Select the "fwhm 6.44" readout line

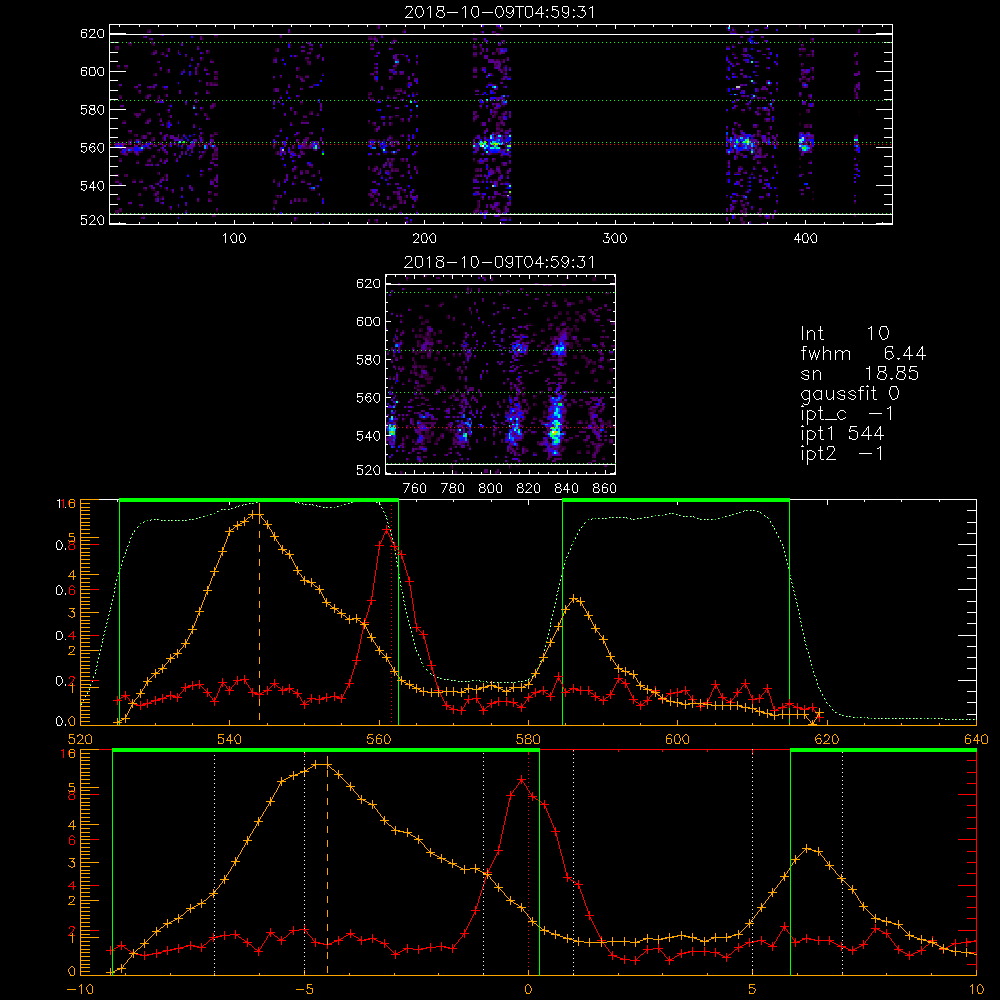click(x=864, y=353)
